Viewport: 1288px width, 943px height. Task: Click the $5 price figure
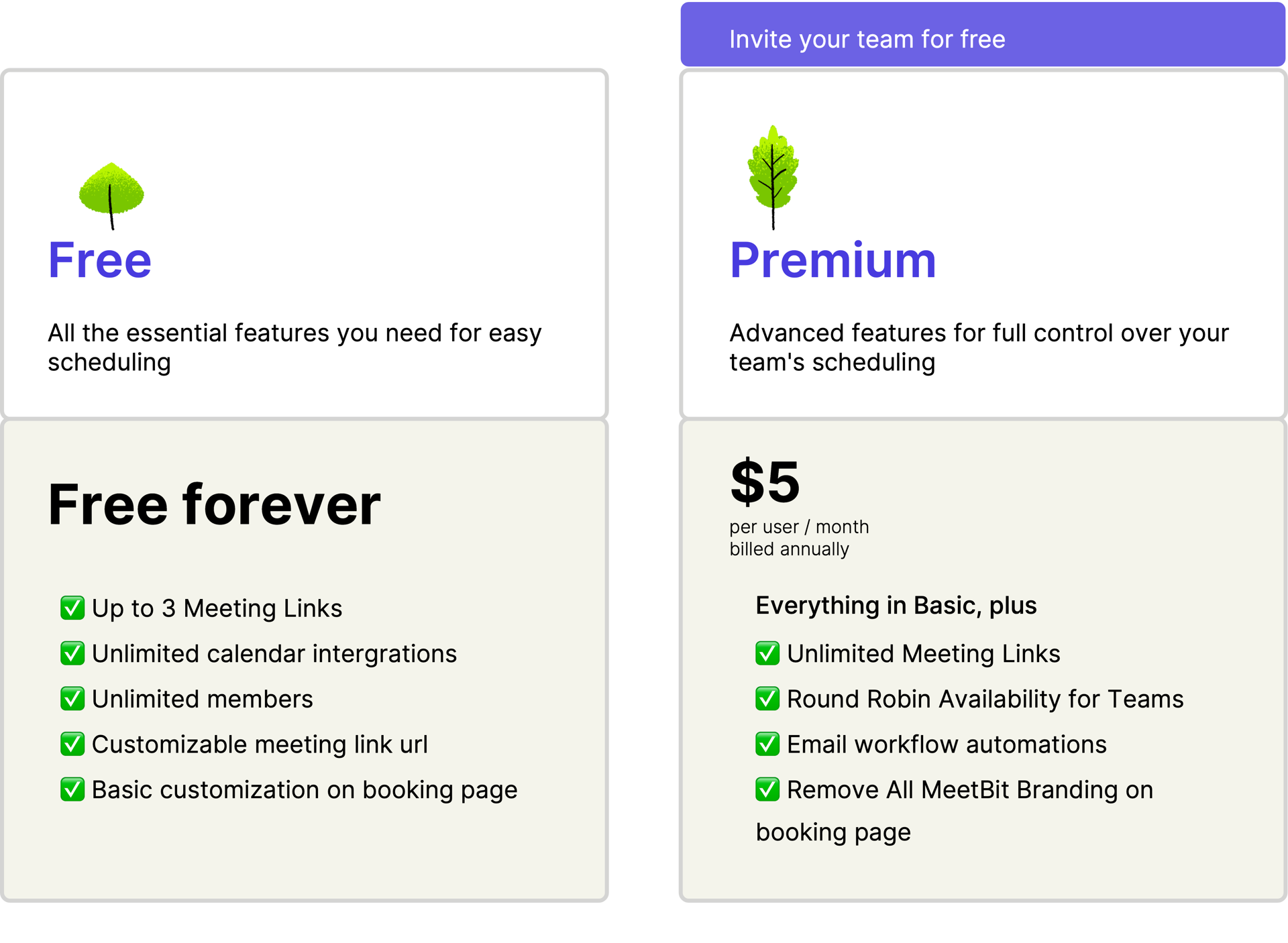[765, 482]
